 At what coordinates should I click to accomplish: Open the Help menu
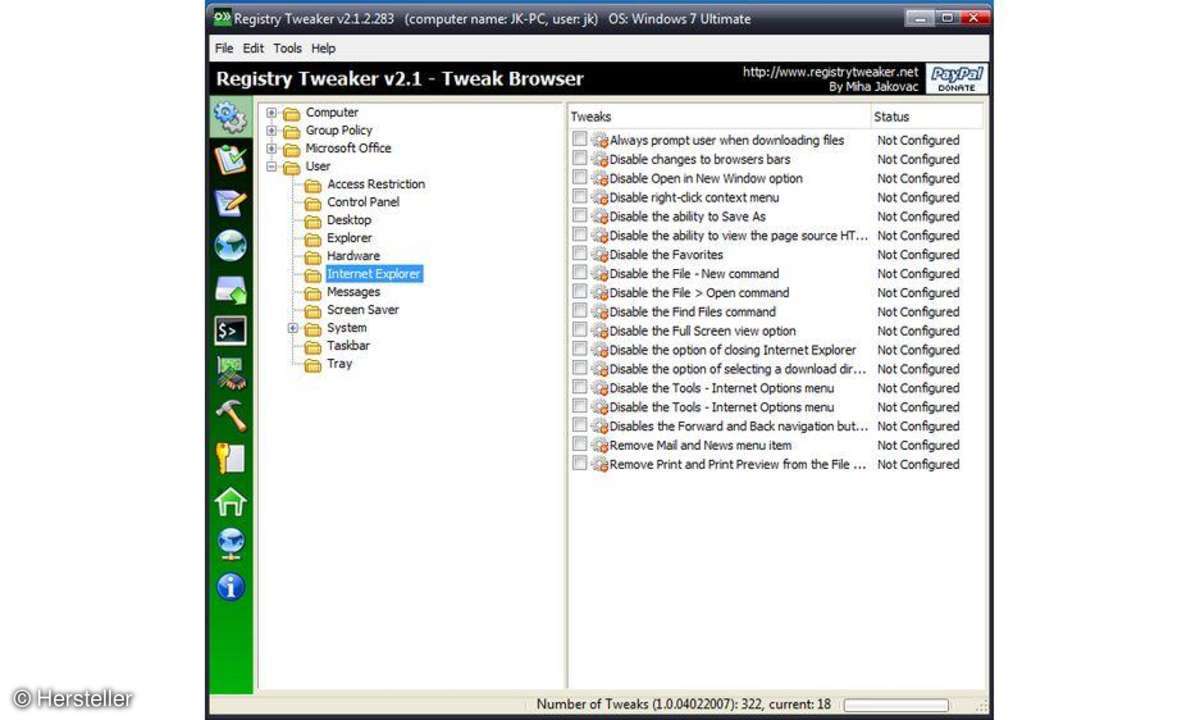(323, 48)
